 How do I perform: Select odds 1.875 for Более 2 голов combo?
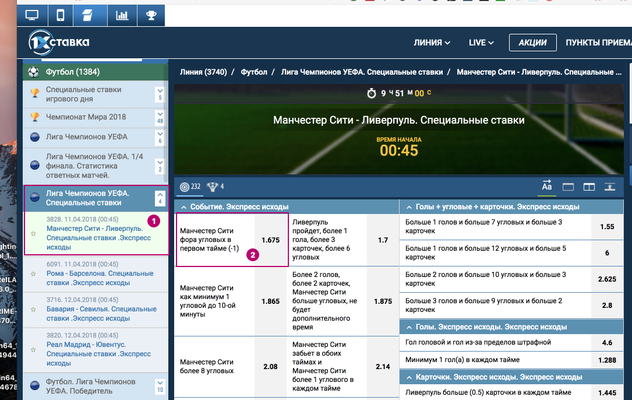383,301
